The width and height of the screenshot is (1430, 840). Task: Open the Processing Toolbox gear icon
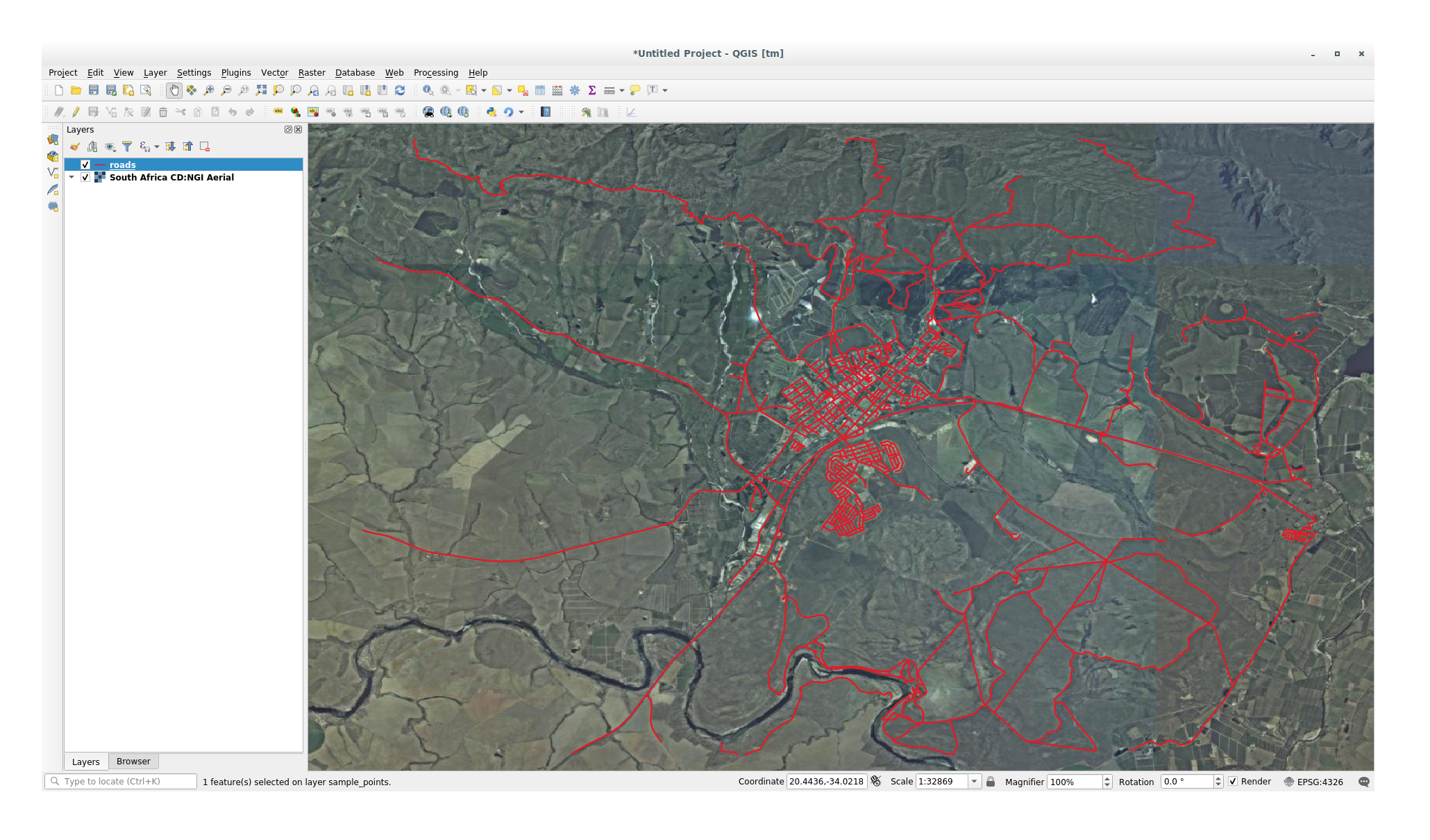pos(575,90)
